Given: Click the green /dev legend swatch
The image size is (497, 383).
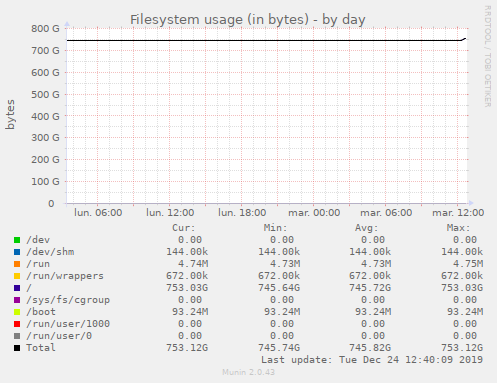Looking at the screenshot, I should point(17,240).
